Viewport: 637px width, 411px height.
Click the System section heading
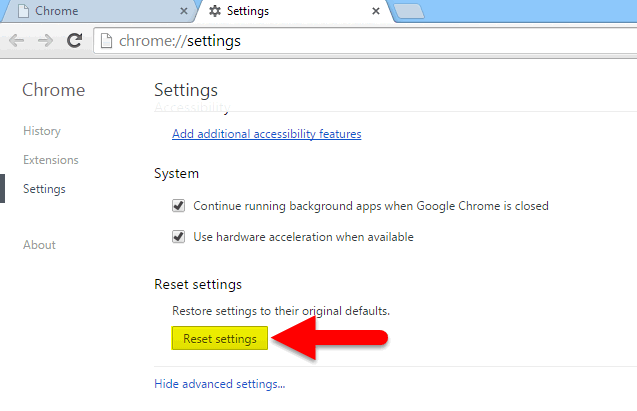(x=176, y=173)
